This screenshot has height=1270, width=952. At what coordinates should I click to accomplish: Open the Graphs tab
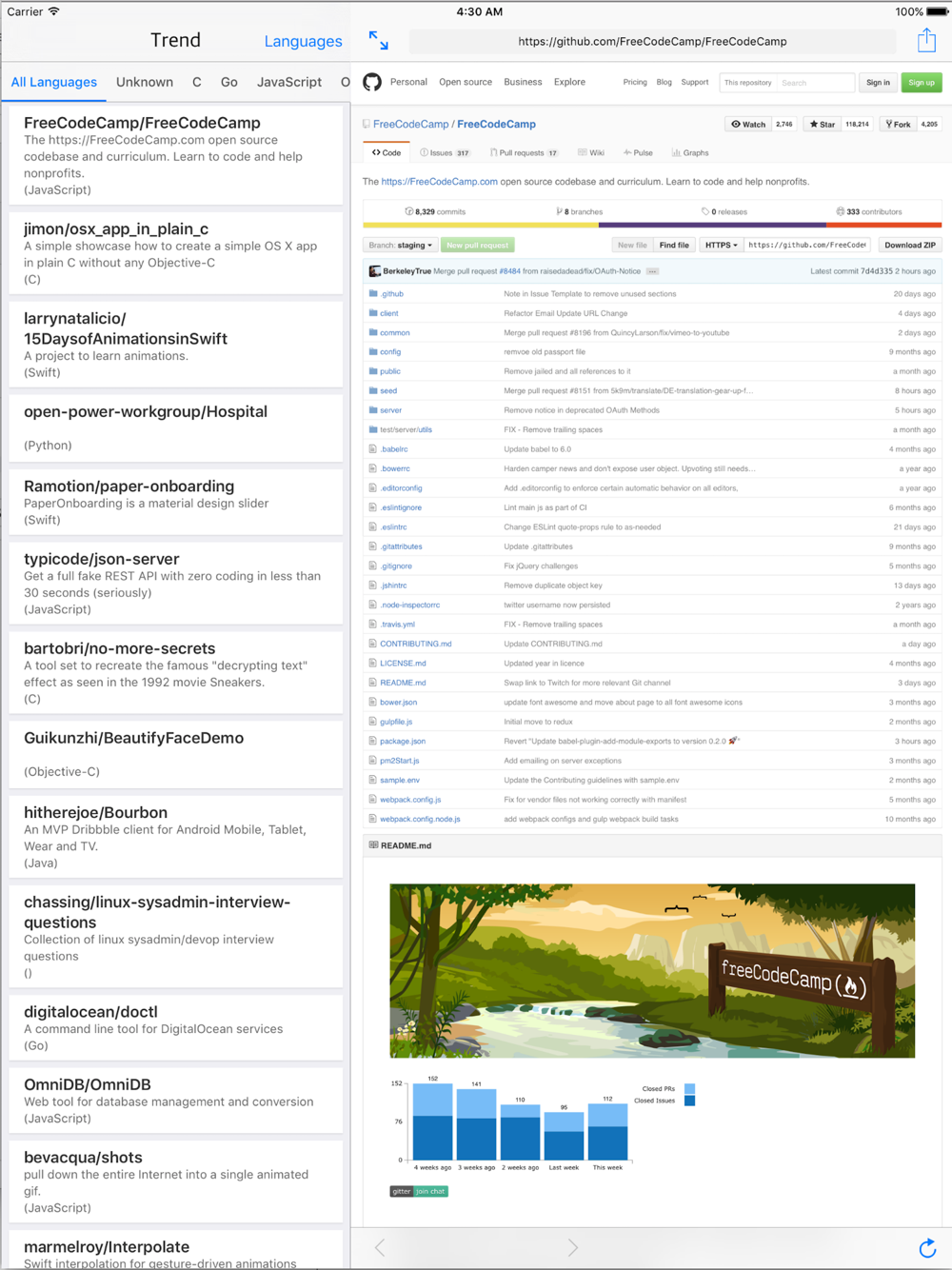coord(690,152)
